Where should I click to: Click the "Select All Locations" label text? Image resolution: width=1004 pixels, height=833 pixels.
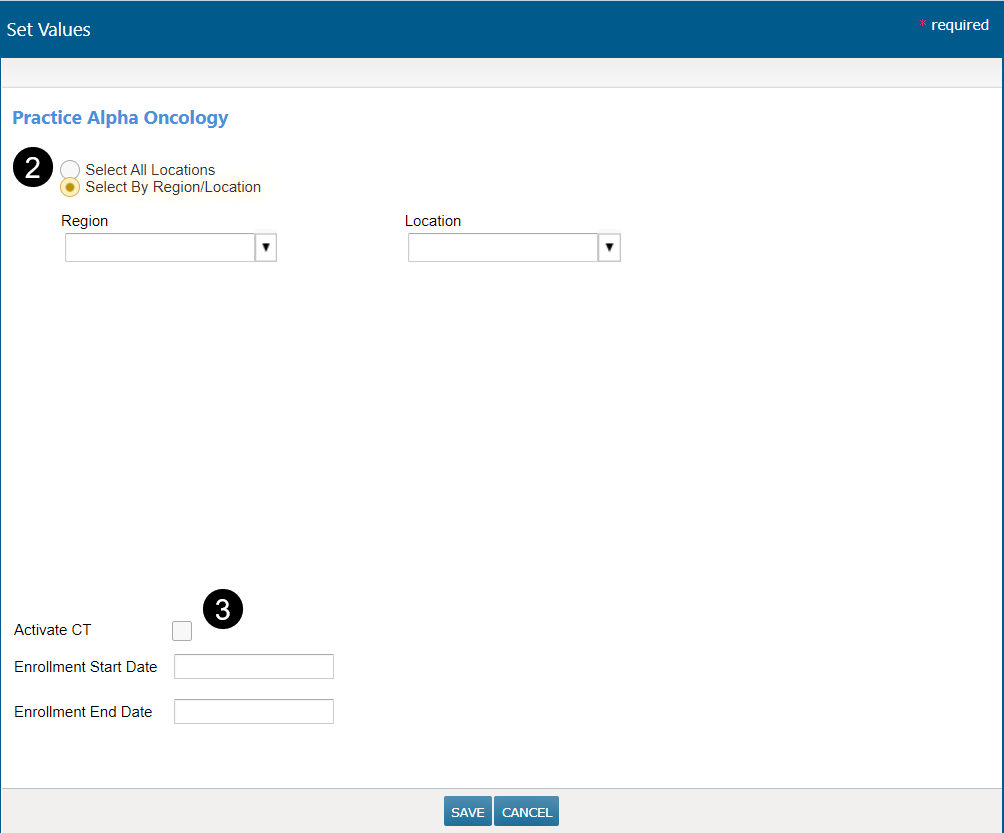[150, 170]
